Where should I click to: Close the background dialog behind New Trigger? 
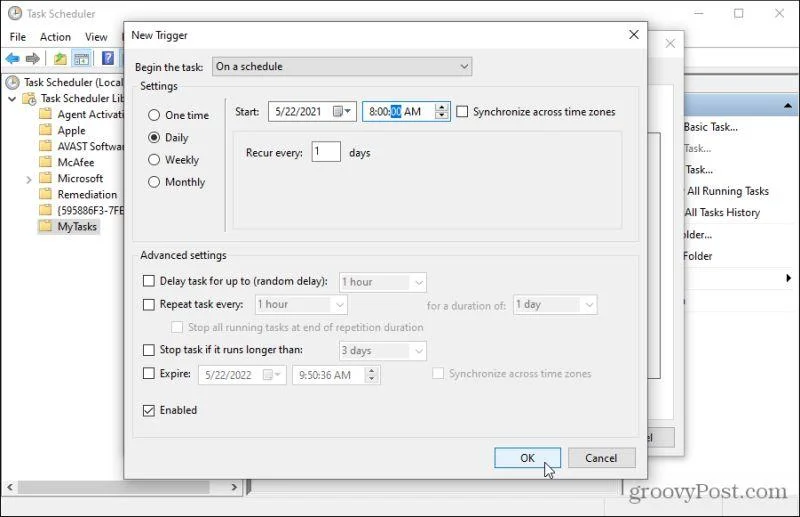click(670, 44)
